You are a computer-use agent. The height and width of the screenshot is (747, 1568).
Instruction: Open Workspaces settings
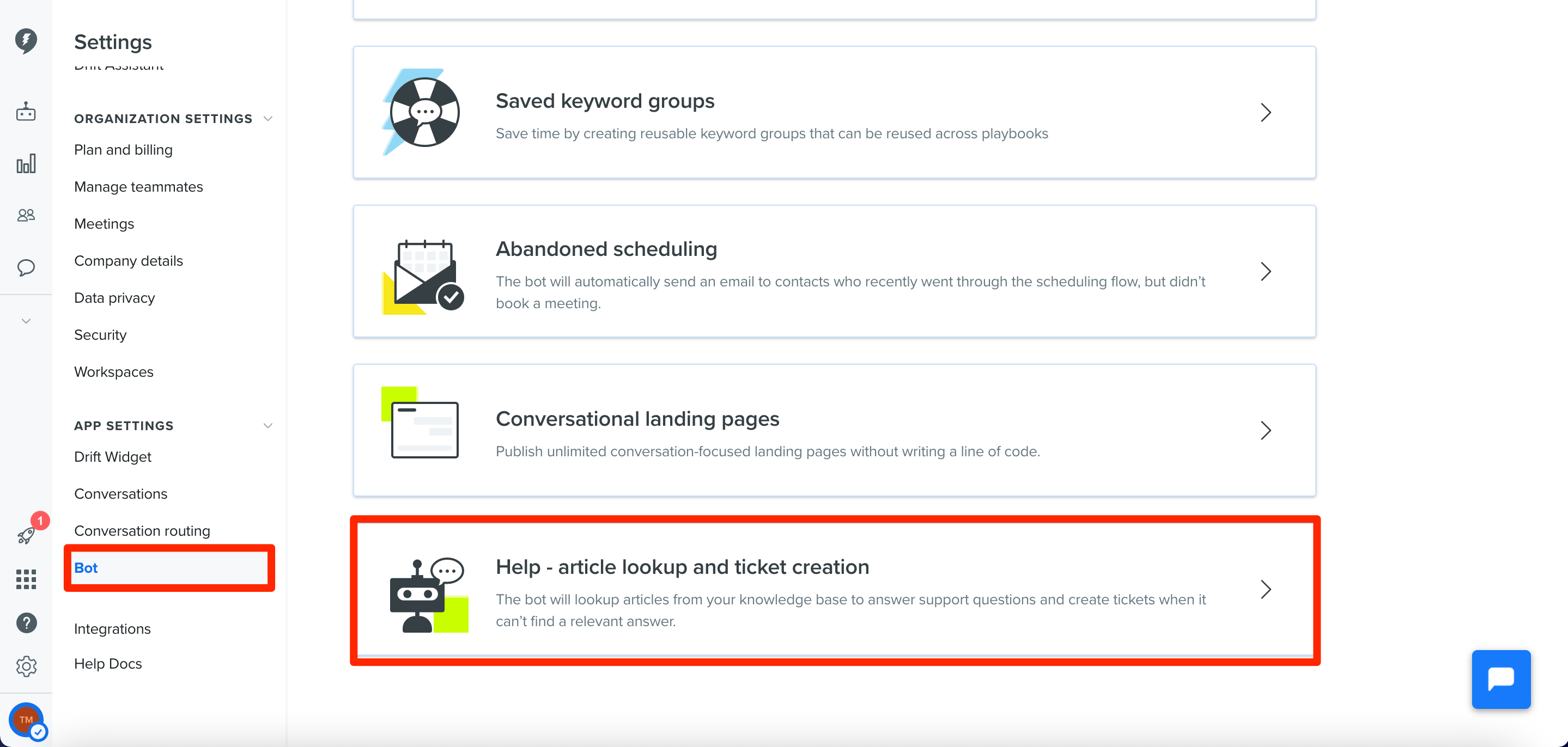click(113, 372)
